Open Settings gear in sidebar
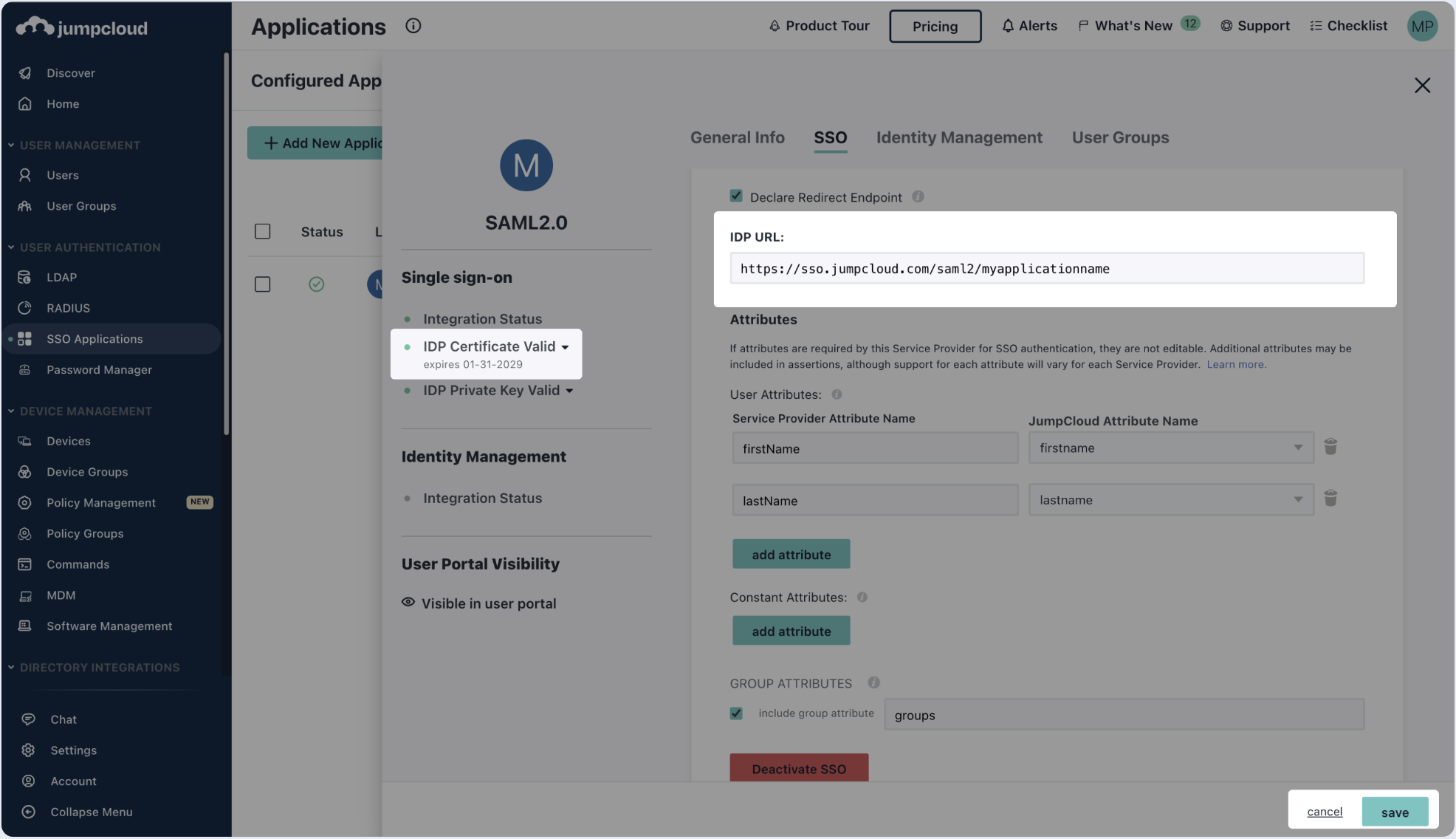Viewport: 1456px width, 839px height. 28,750
